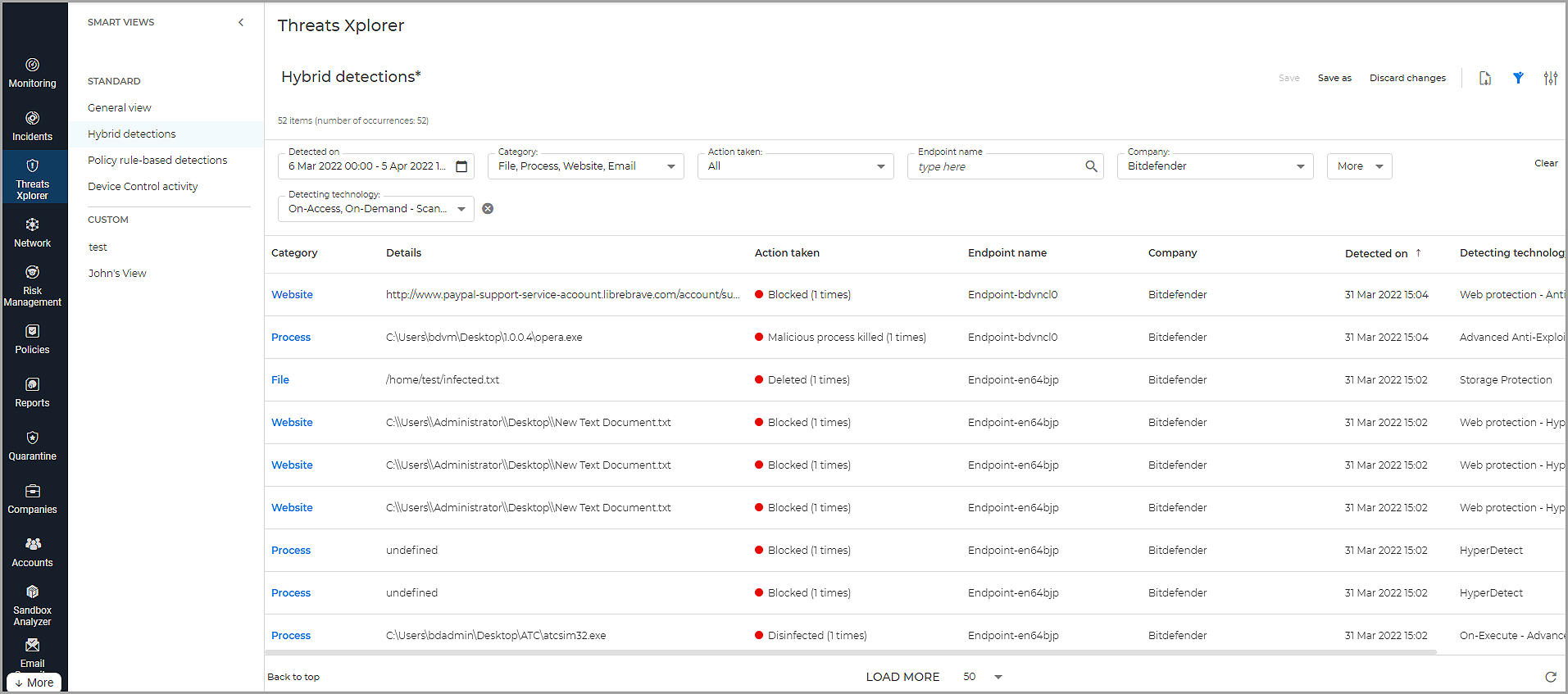Click the export report icon
This screenshot has width=1568, height=694.
coord(1484,78)
